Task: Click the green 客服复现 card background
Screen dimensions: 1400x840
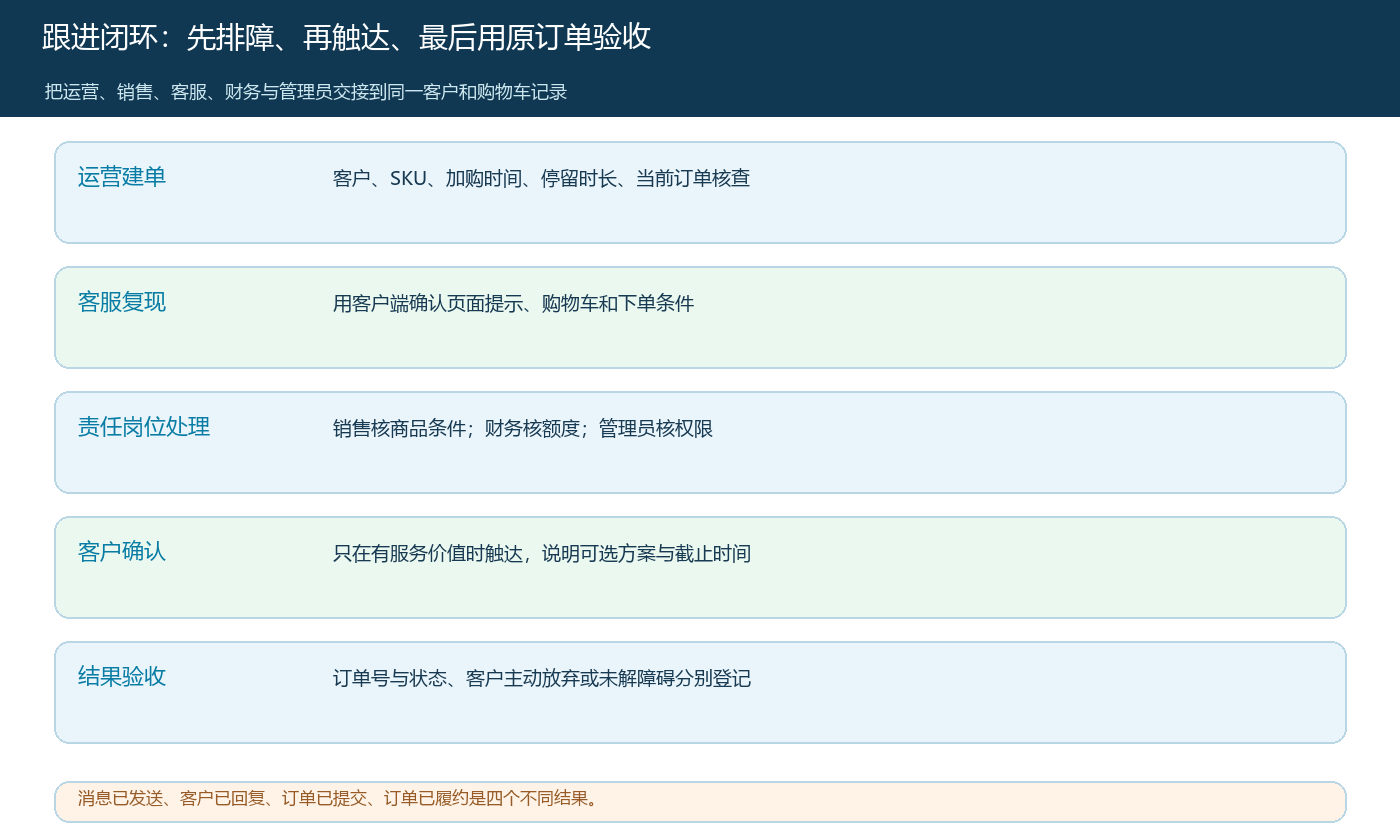Action: pyautogui.click(x=700, y=317)
